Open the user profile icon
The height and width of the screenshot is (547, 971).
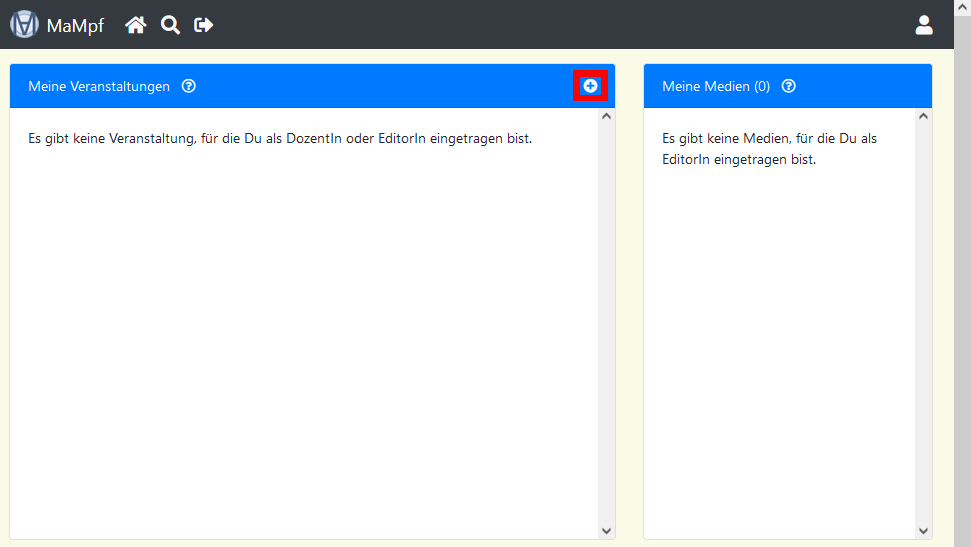(x=924, y=25)
